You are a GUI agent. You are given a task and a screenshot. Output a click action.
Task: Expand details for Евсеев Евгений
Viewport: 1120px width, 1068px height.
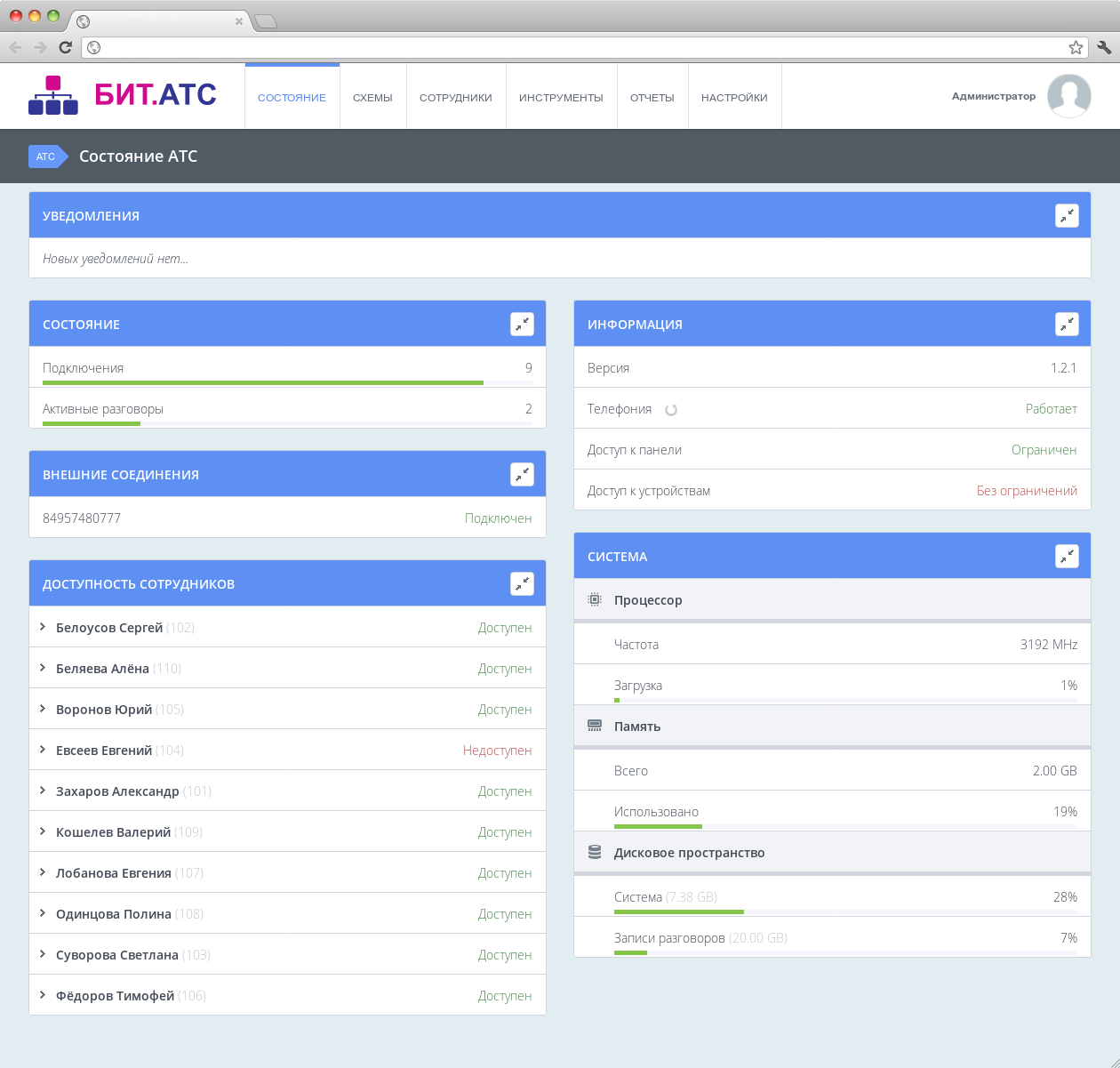(x=44, y=750)
